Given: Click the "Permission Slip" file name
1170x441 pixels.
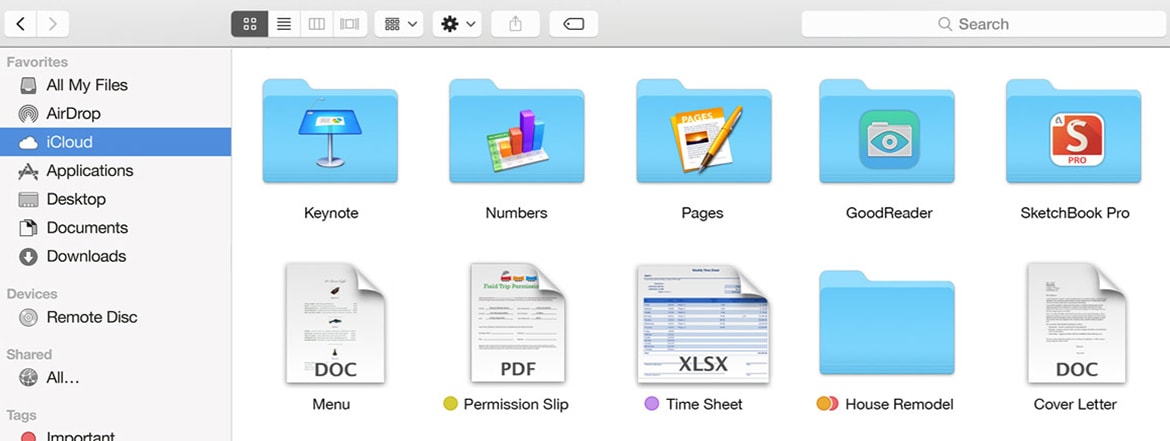Looking at the screenshot, I should pos(516,404).
